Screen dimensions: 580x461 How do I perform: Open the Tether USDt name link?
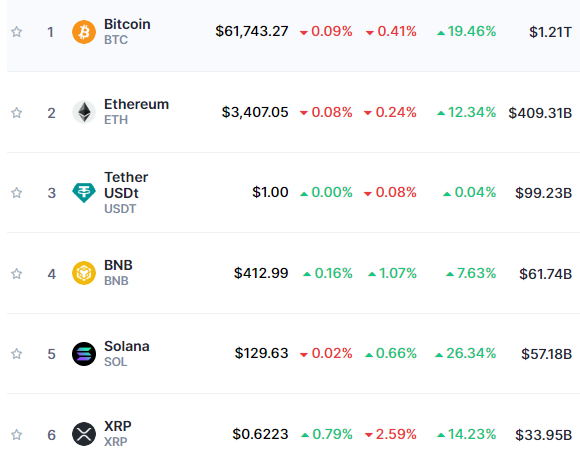(x=126, y=185)
